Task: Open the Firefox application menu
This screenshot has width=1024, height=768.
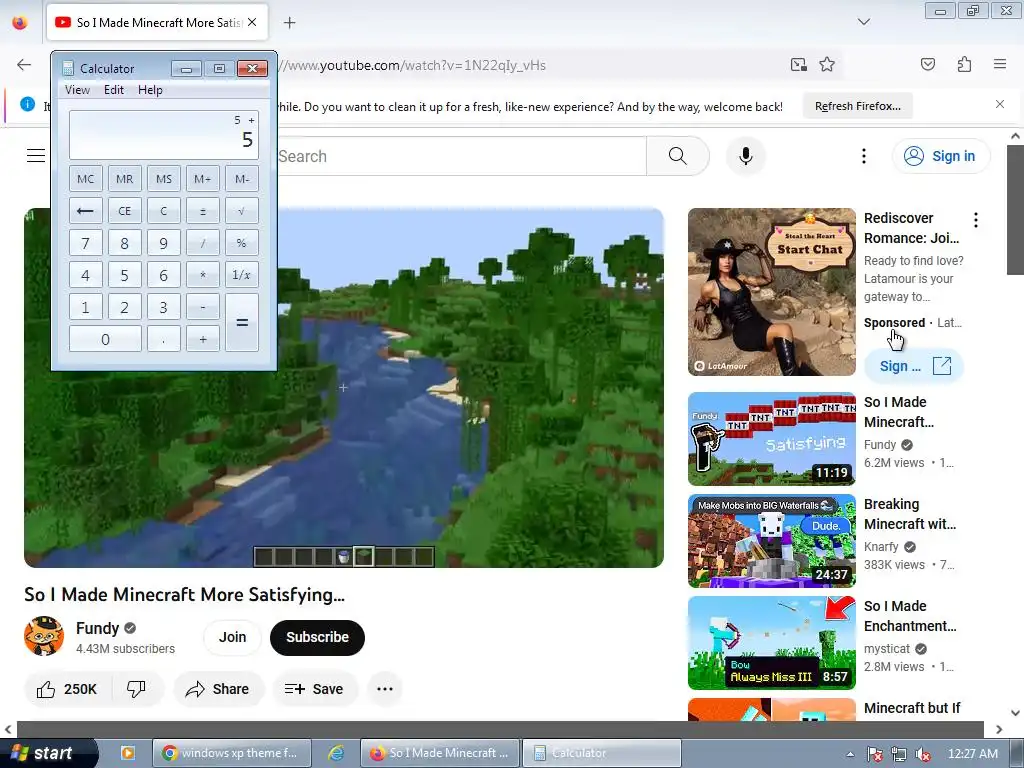Action: click(x=1000, y=65)
